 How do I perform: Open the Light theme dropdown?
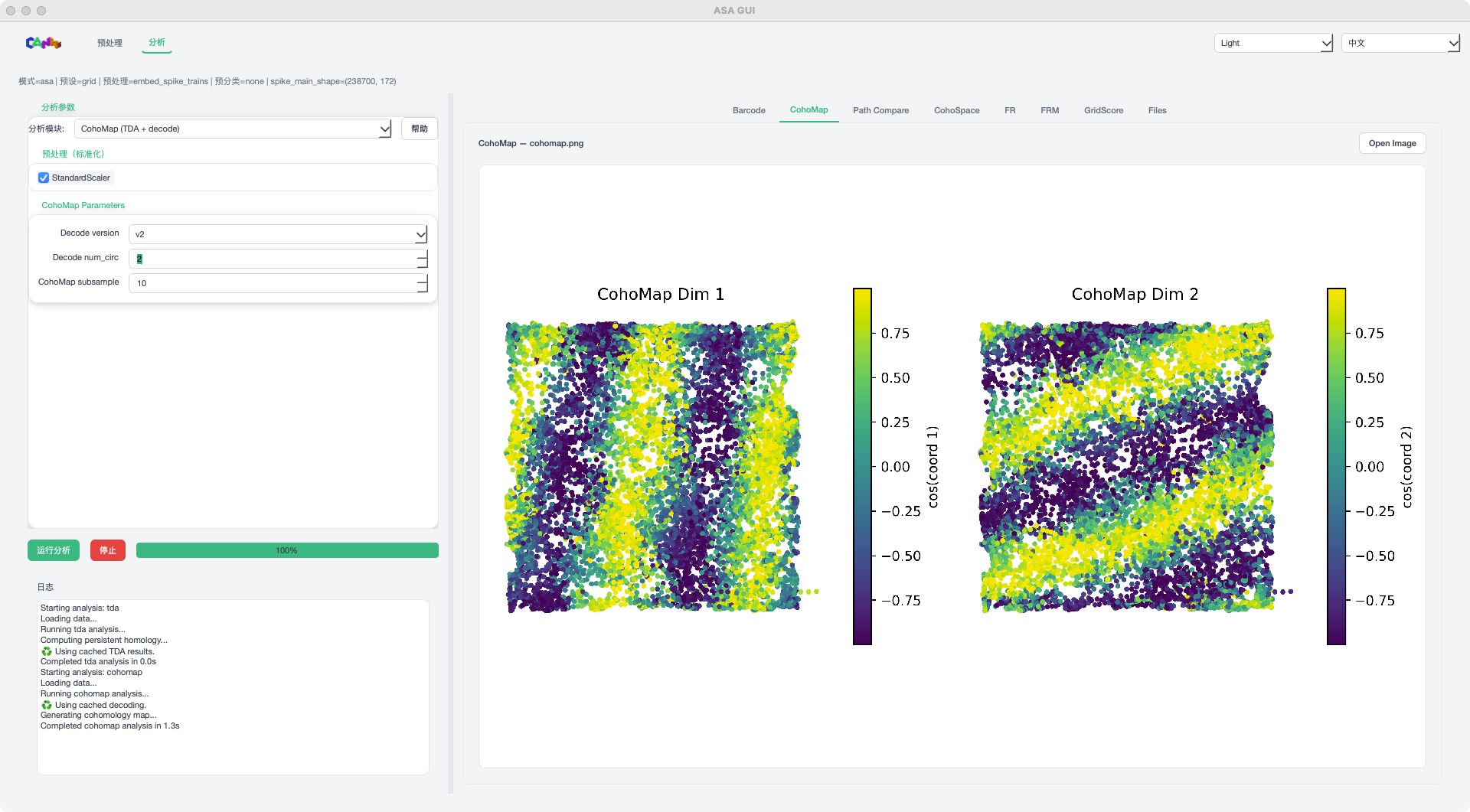click(x=1273, y=43)
